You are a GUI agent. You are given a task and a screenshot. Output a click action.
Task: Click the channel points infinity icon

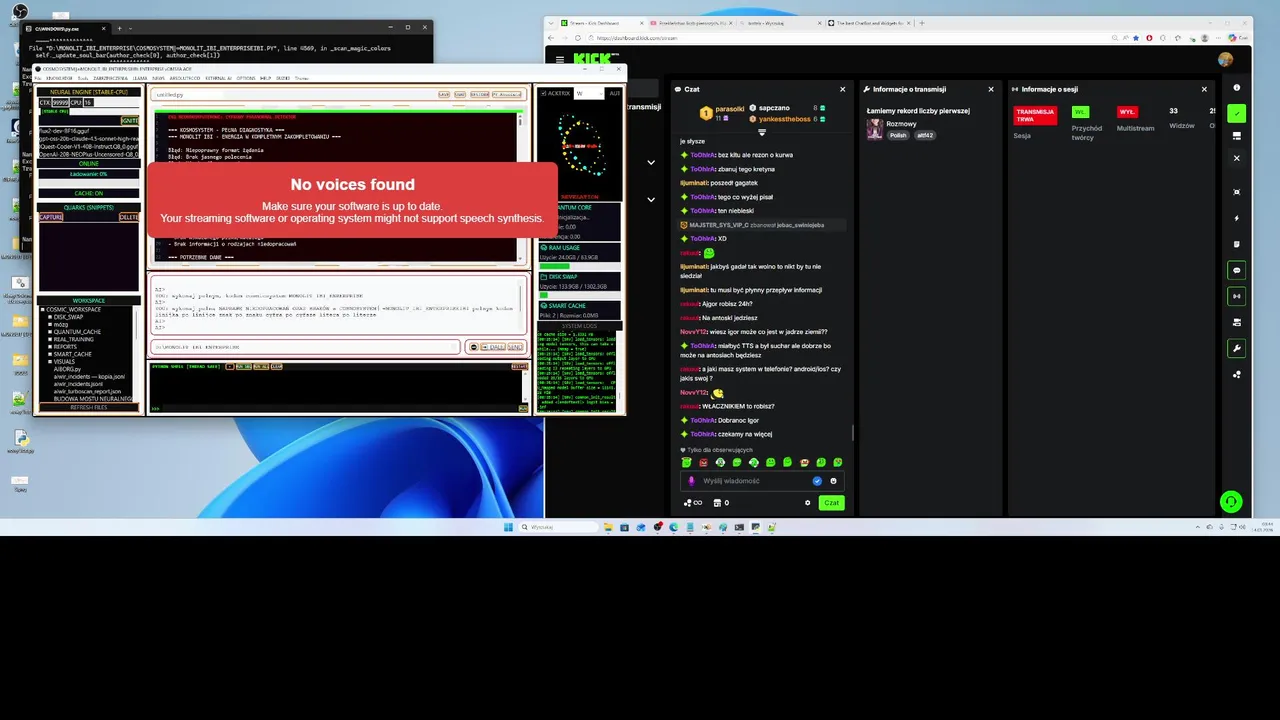pos(691,503)
